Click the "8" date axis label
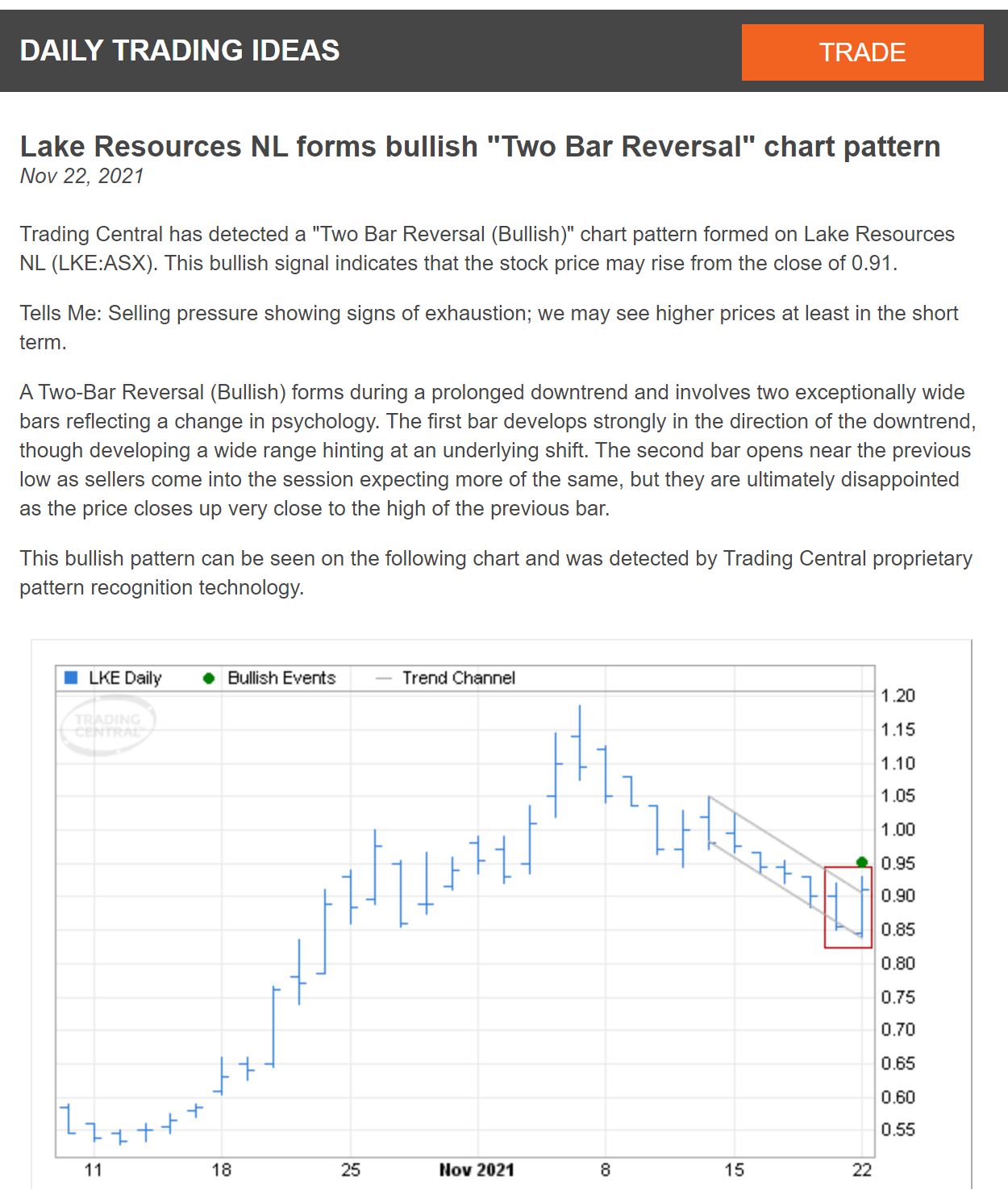Screen dimensions: 1008x1189 tap(606, 1170)
